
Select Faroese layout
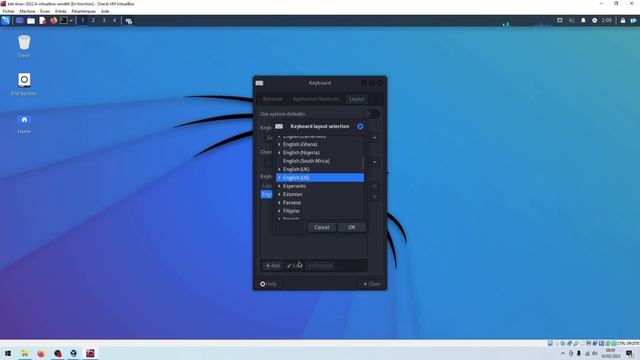[320, 202]
